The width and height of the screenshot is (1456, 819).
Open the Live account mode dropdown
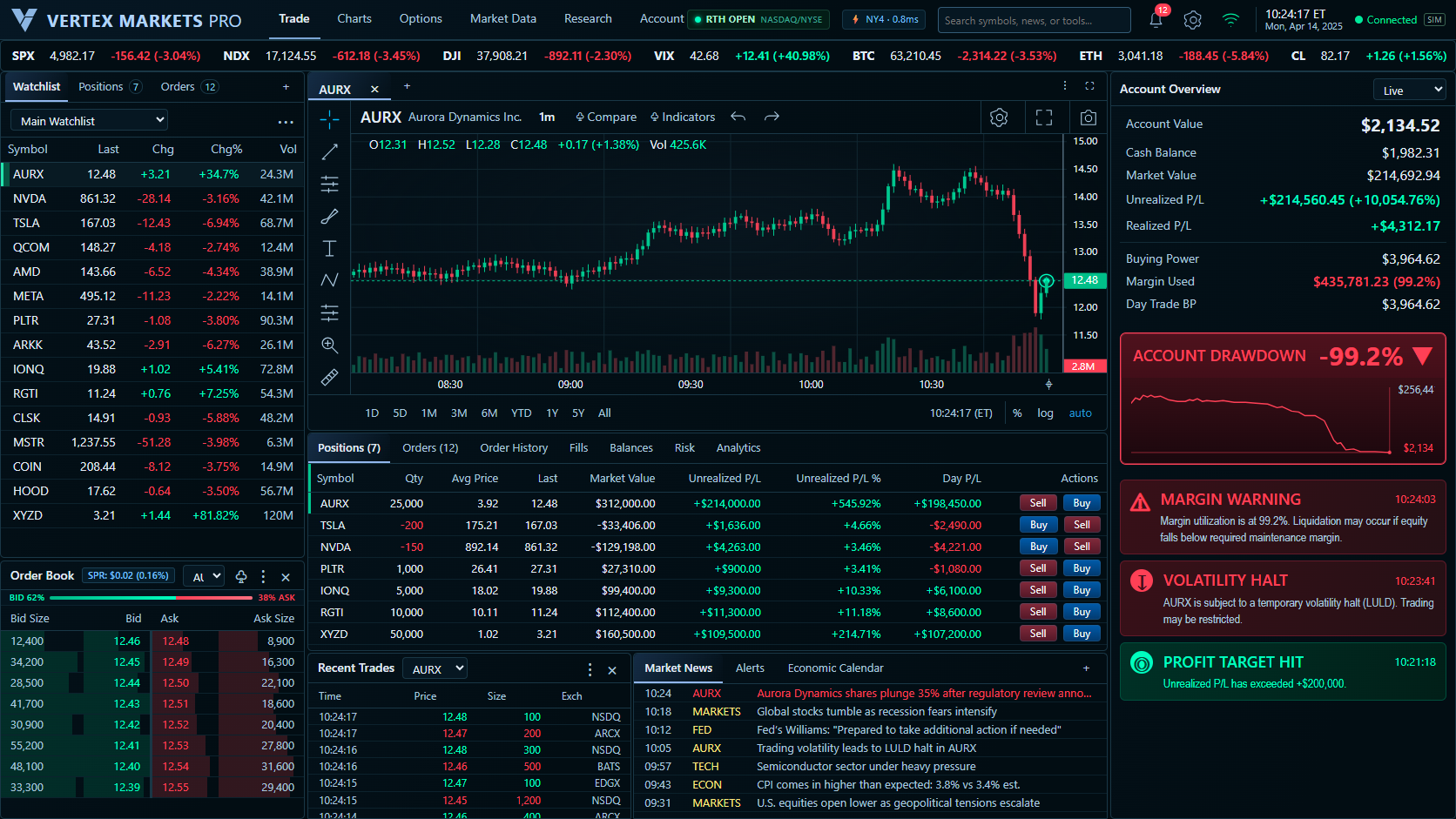click(x=1409, y=90)
